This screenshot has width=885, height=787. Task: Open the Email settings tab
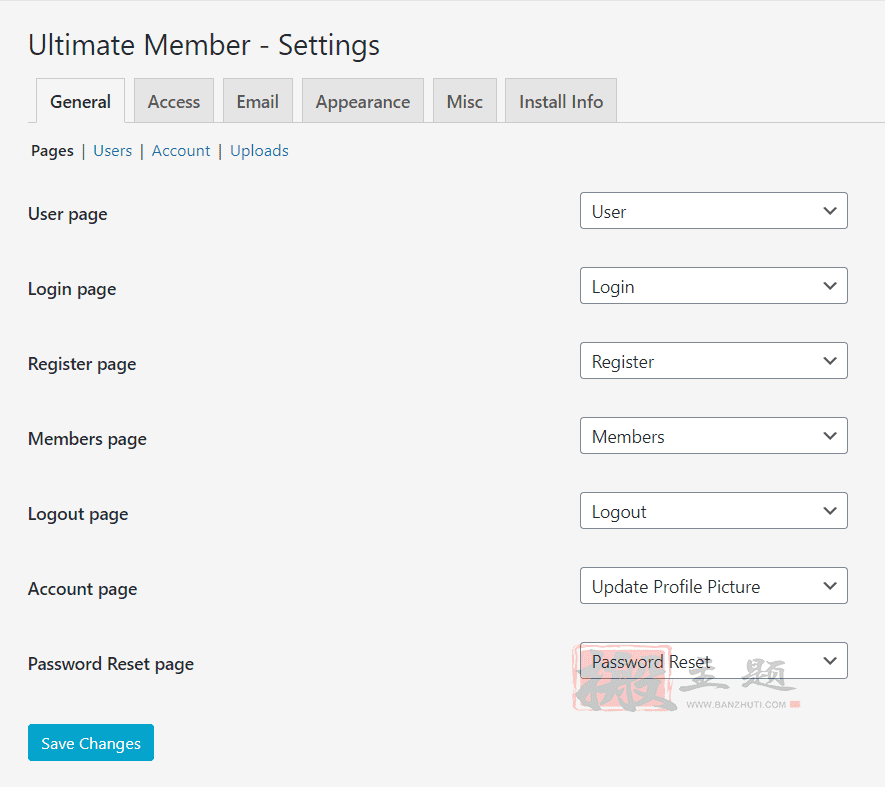257,101
